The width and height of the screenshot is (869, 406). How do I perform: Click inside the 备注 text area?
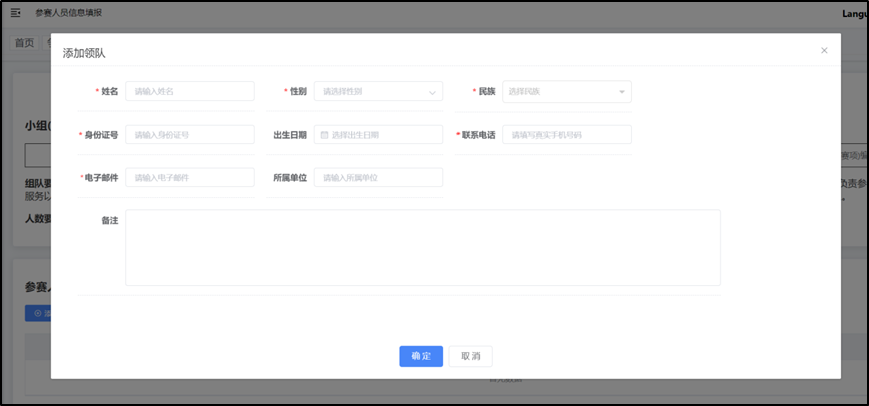tap(423, 248)
